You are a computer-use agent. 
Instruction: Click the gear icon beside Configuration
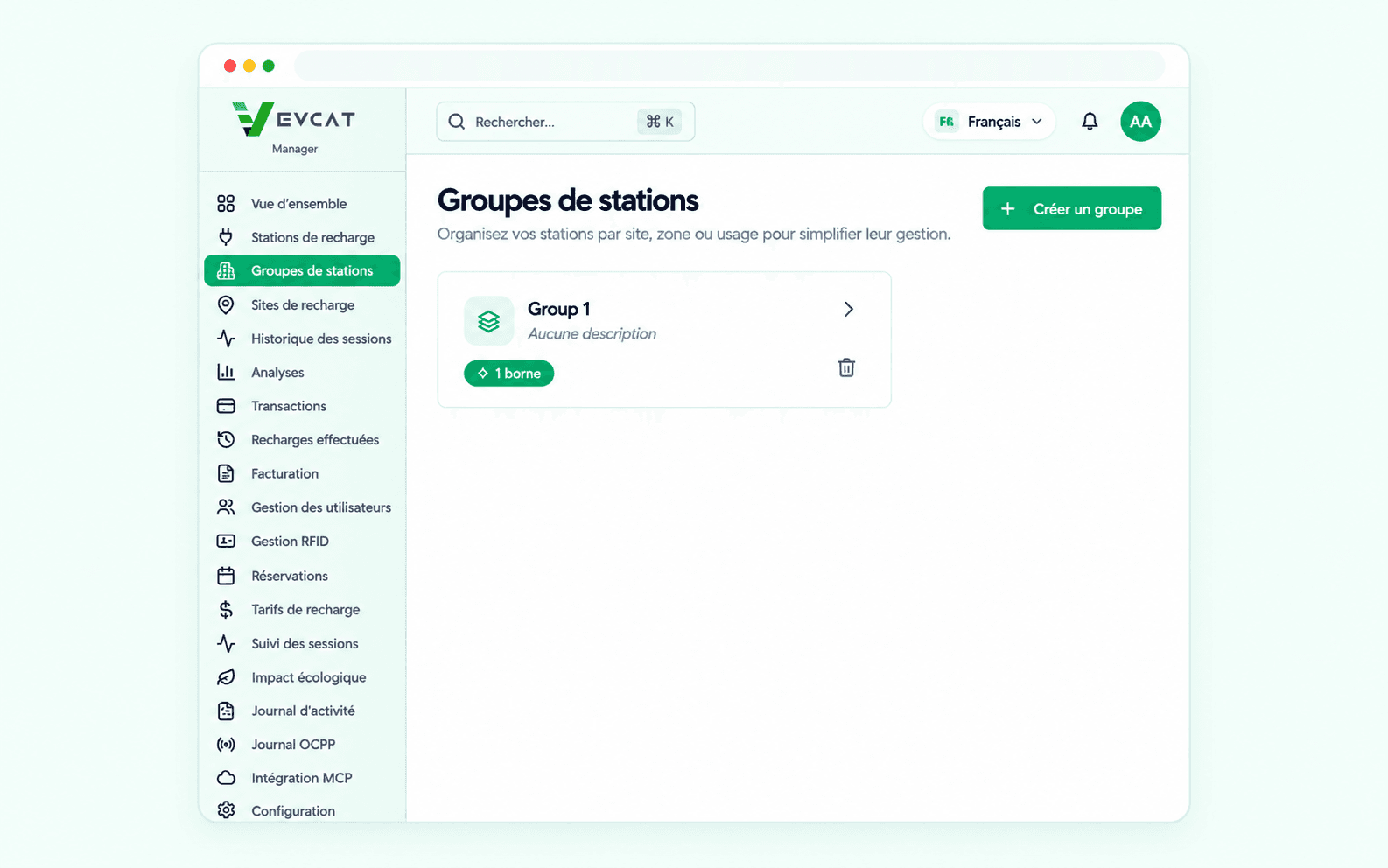tap(226, 810)
